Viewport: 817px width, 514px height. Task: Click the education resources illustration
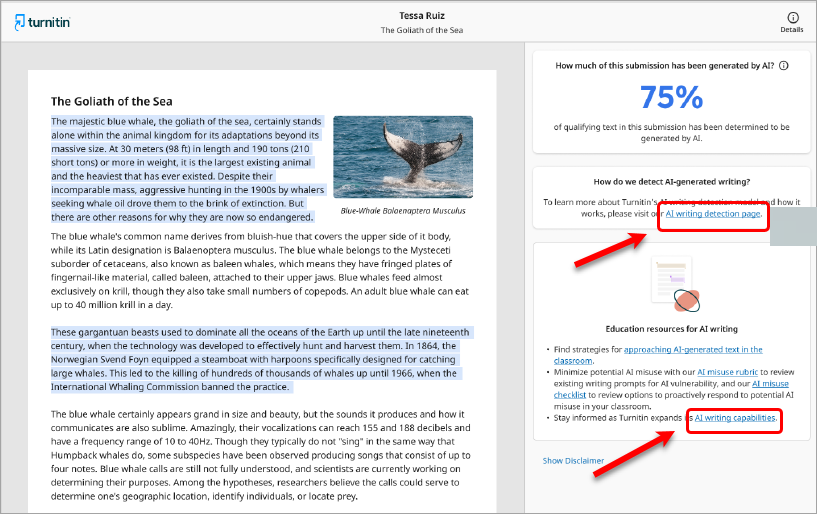(675, 285)
